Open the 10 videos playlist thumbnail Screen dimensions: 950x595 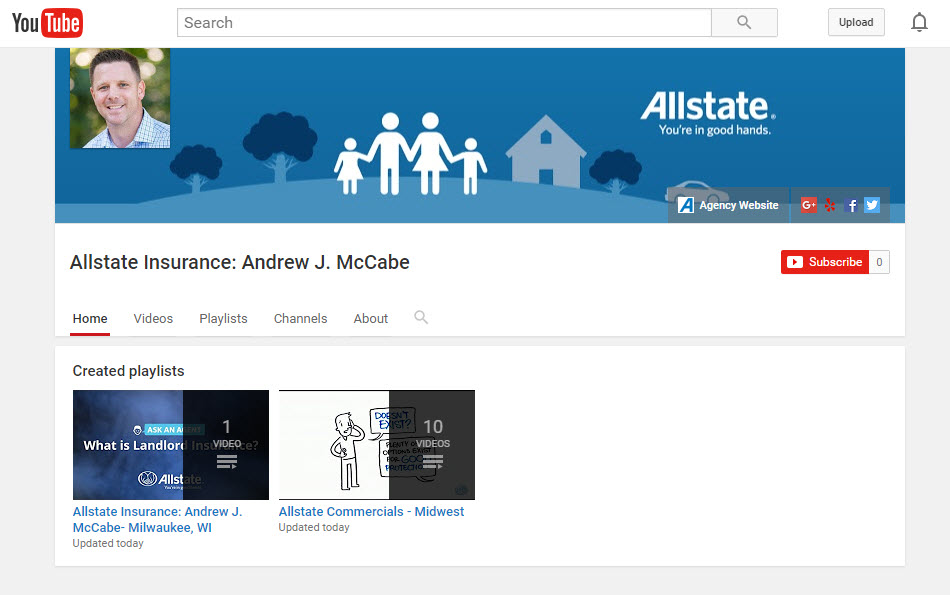(x=377, y=445)
